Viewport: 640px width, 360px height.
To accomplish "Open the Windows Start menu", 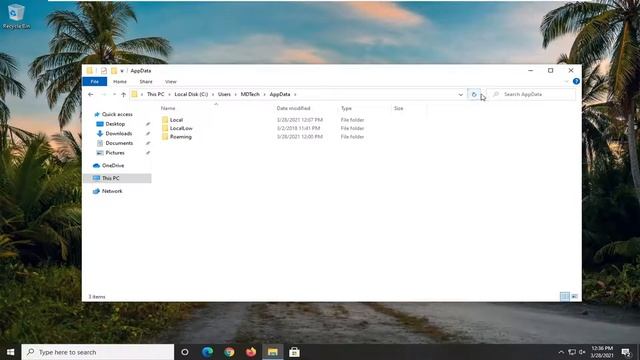I will click(11, 352).
